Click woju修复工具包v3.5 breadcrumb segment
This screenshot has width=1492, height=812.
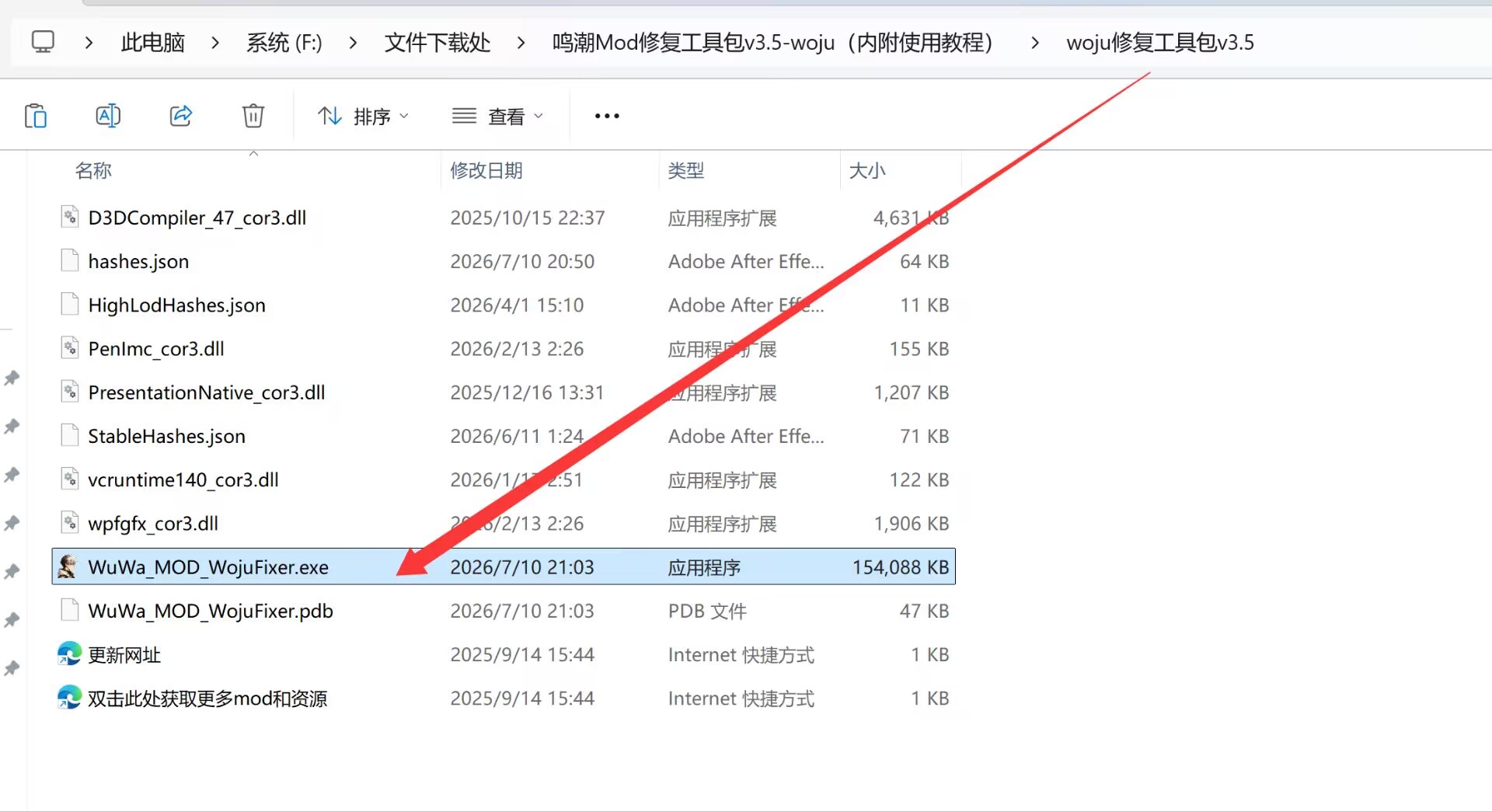click(1160, 43)
